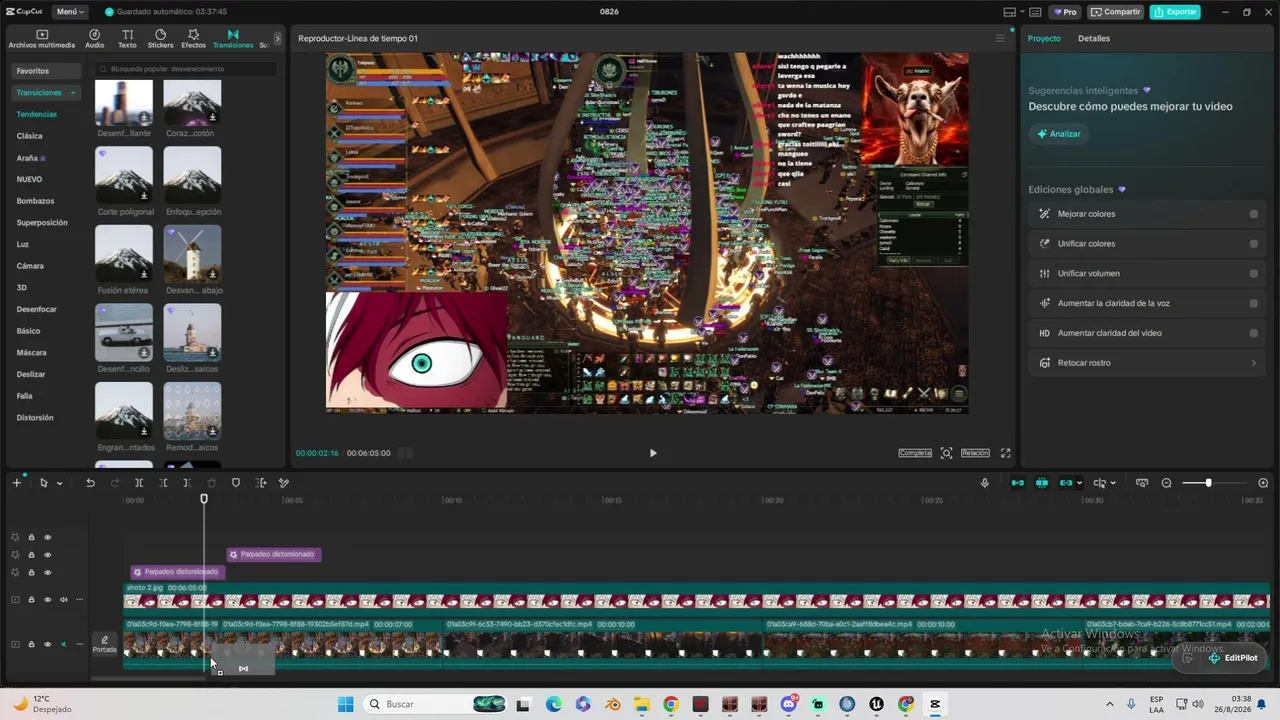
Task: Select the Clásica transition category
Action: click(x=30, y=136)
